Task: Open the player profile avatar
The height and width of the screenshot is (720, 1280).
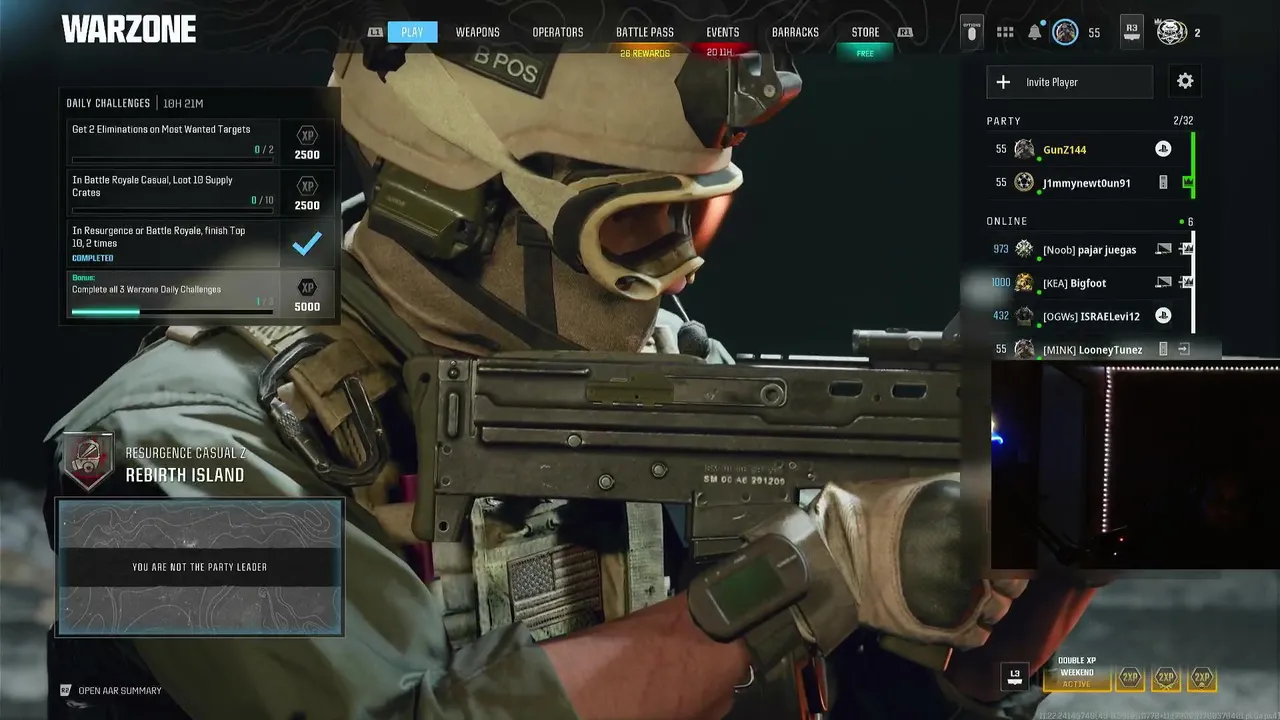Action: [1066, 33]
